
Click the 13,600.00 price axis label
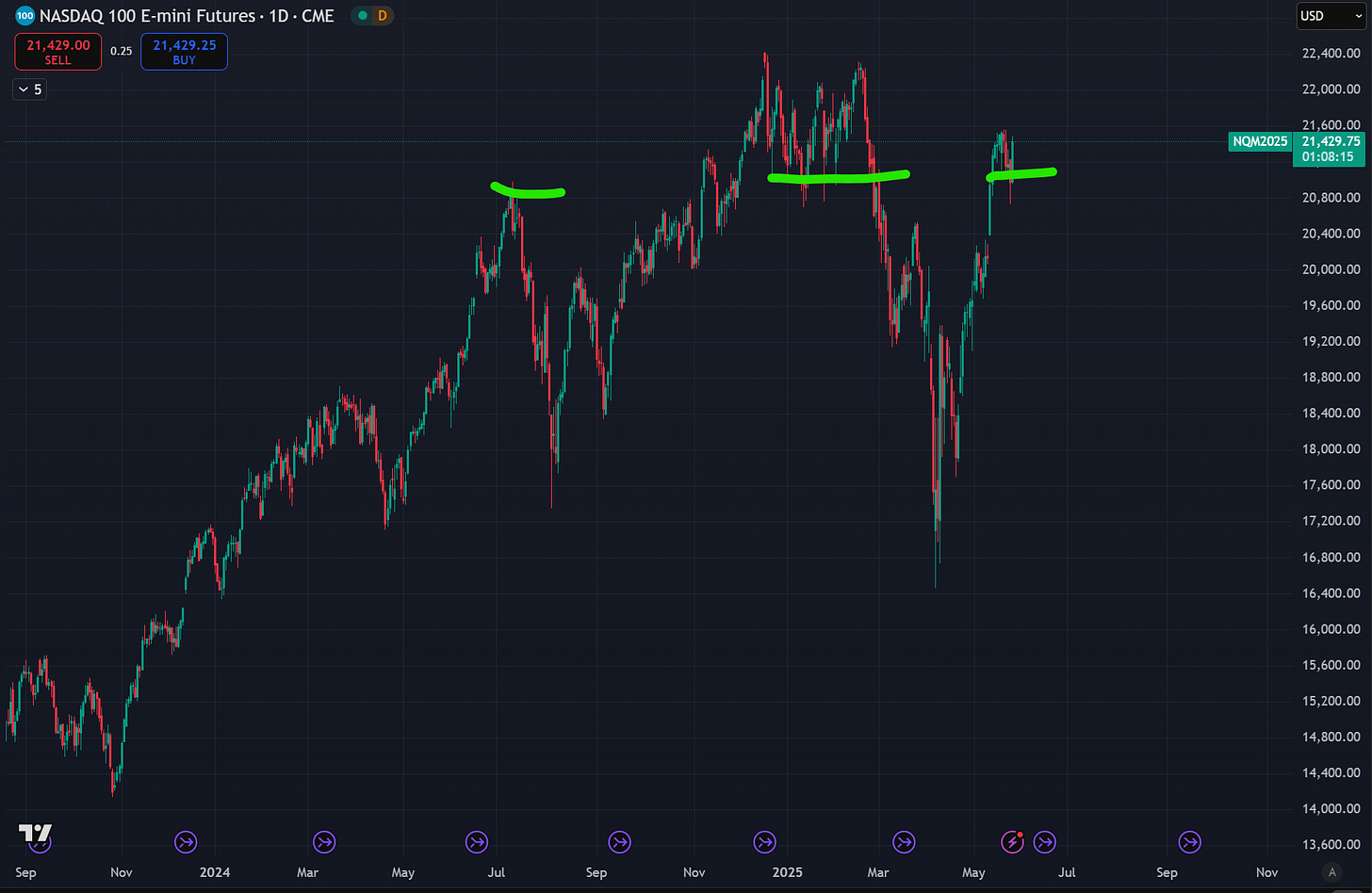(x=1331, y=845)
